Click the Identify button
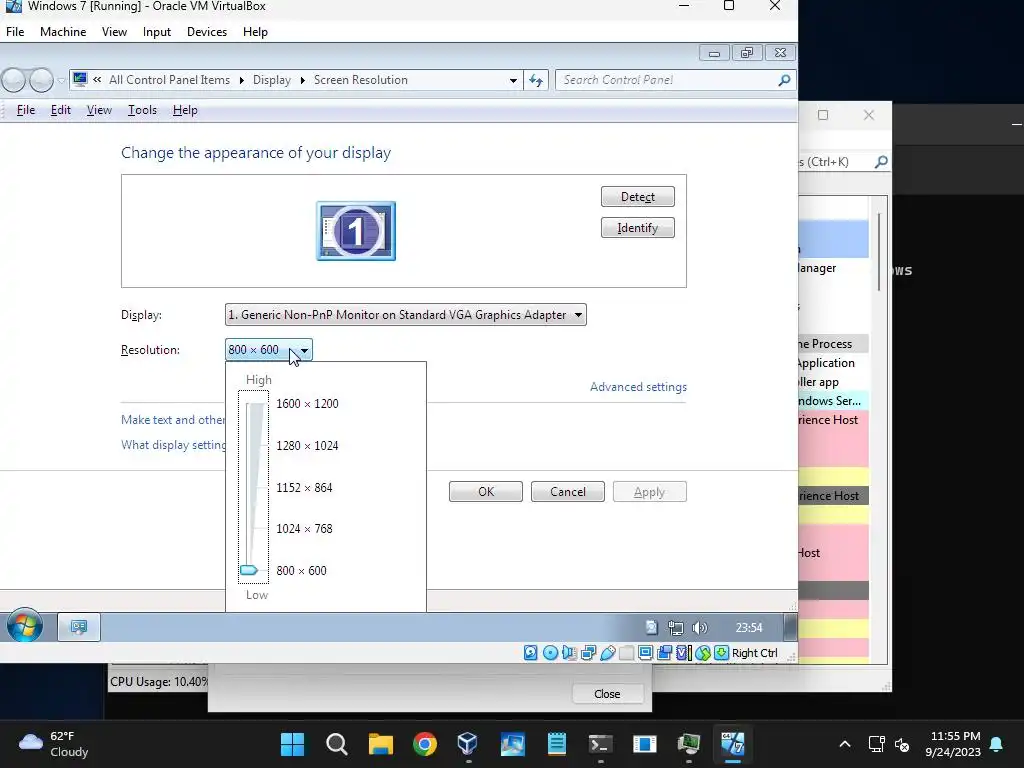 click(x=637, y=228)
